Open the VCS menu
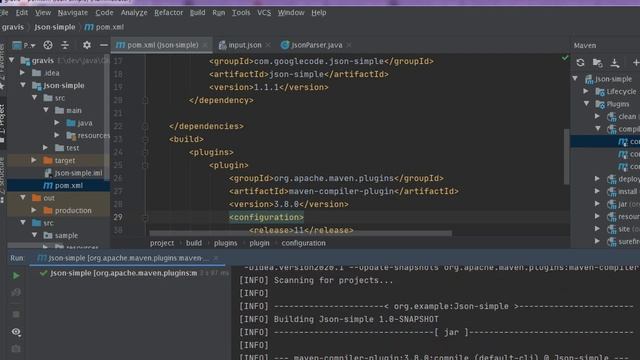The width and height of the screenshot is (640, 360). click(x=264, y=13)
